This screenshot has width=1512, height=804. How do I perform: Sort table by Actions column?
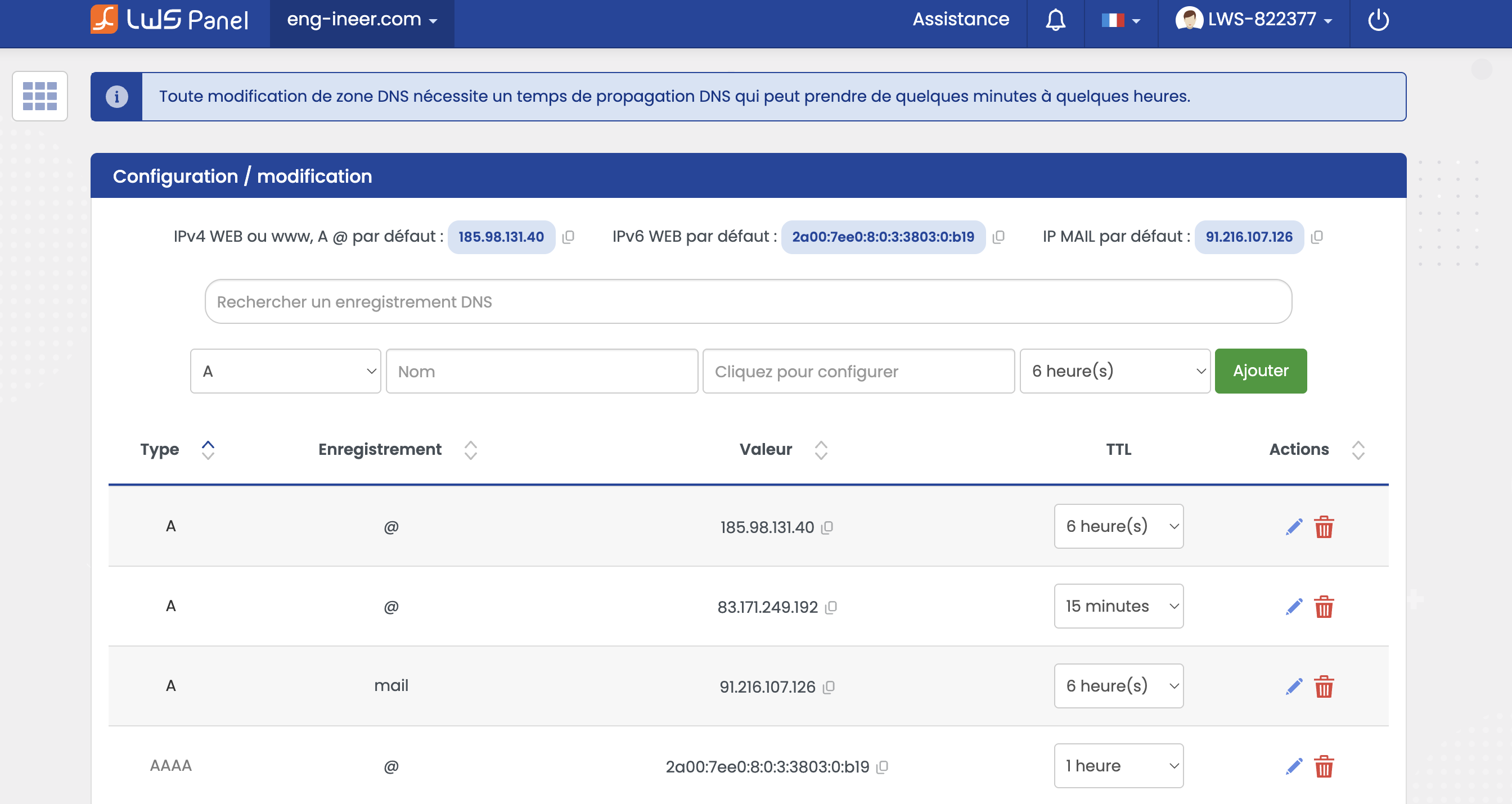1358,450
